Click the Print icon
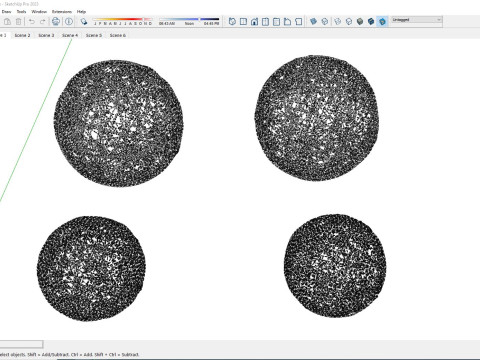 coord(56,22)
